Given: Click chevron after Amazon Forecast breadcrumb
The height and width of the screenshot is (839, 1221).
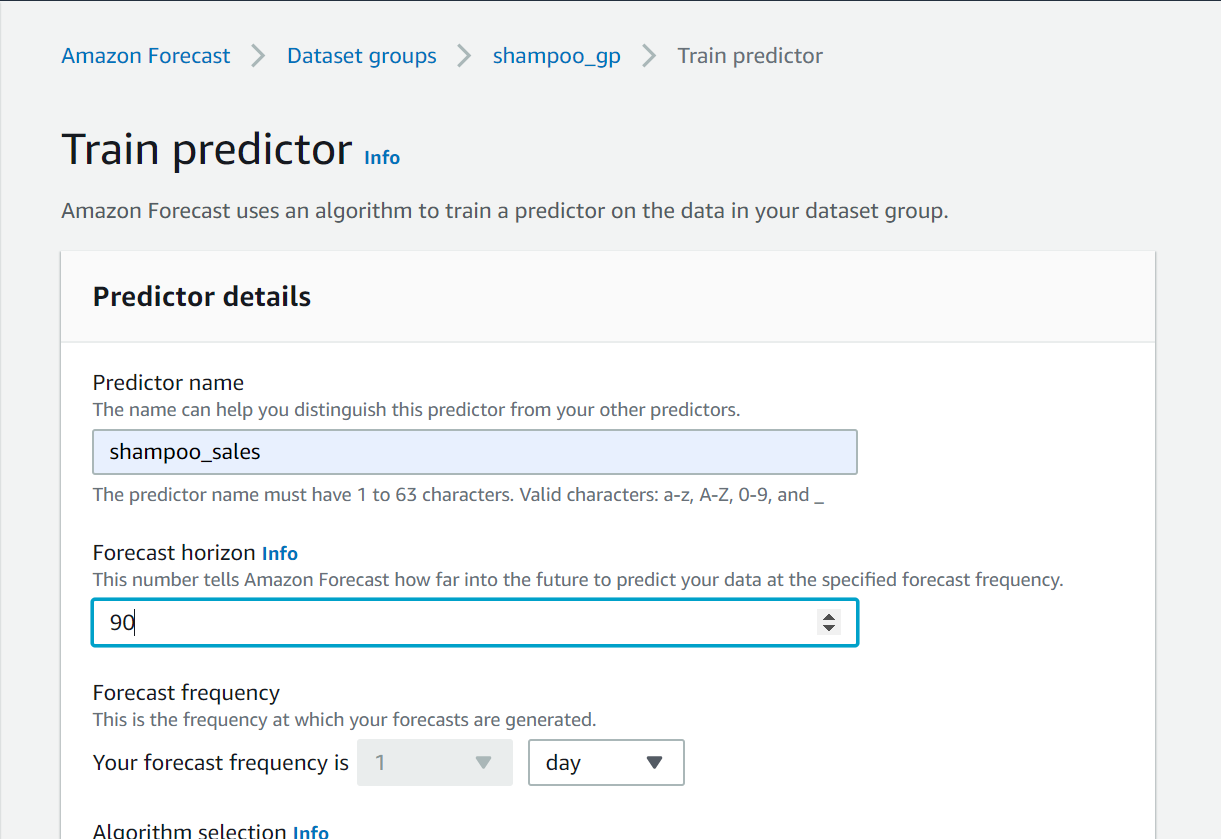Looking at the screenshot, I should click(259, 56).
